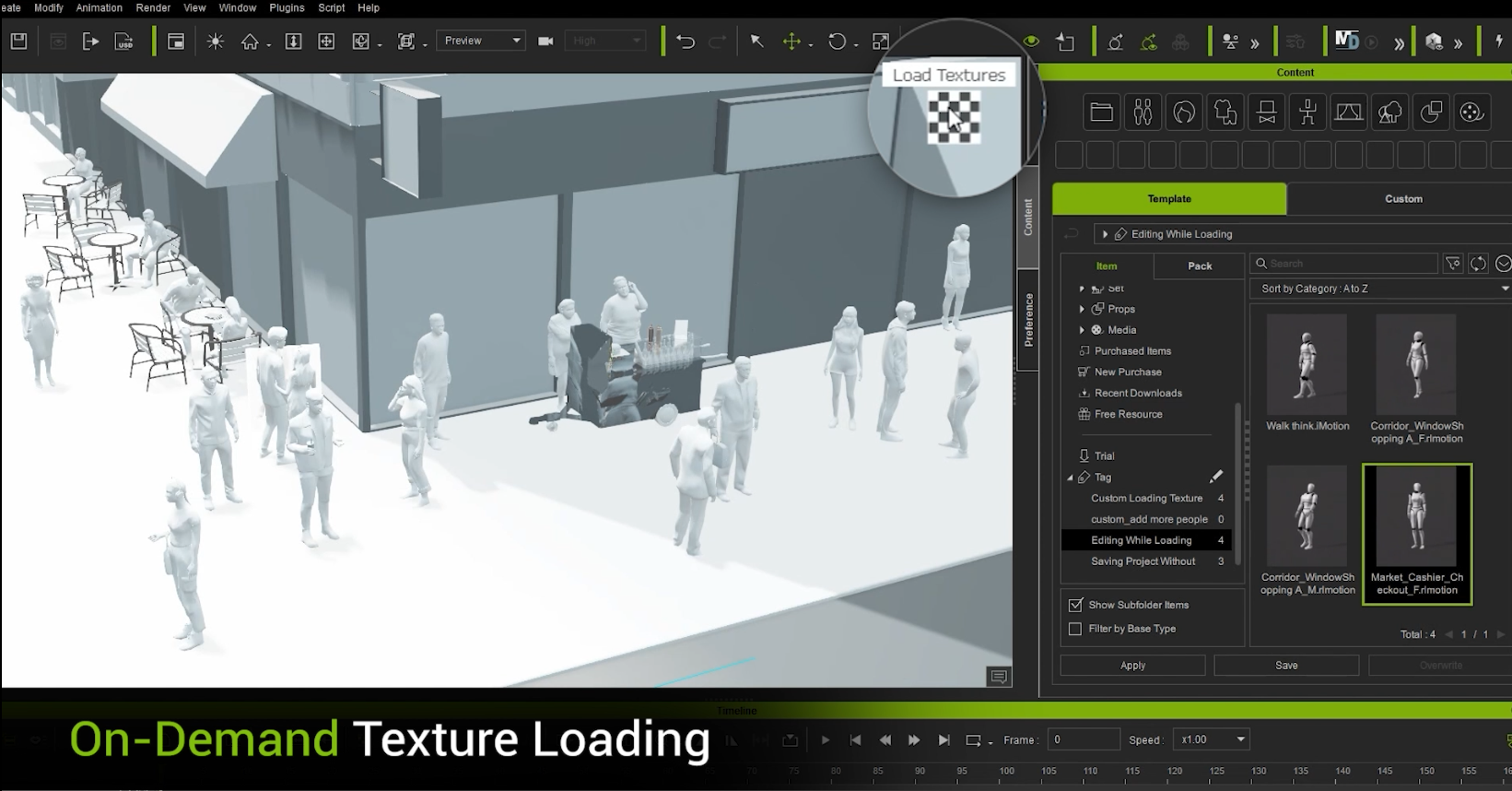Viewport: 1512px width, 791px height.
Task: Expand the Media tree node
Action: click(1082, 330)
